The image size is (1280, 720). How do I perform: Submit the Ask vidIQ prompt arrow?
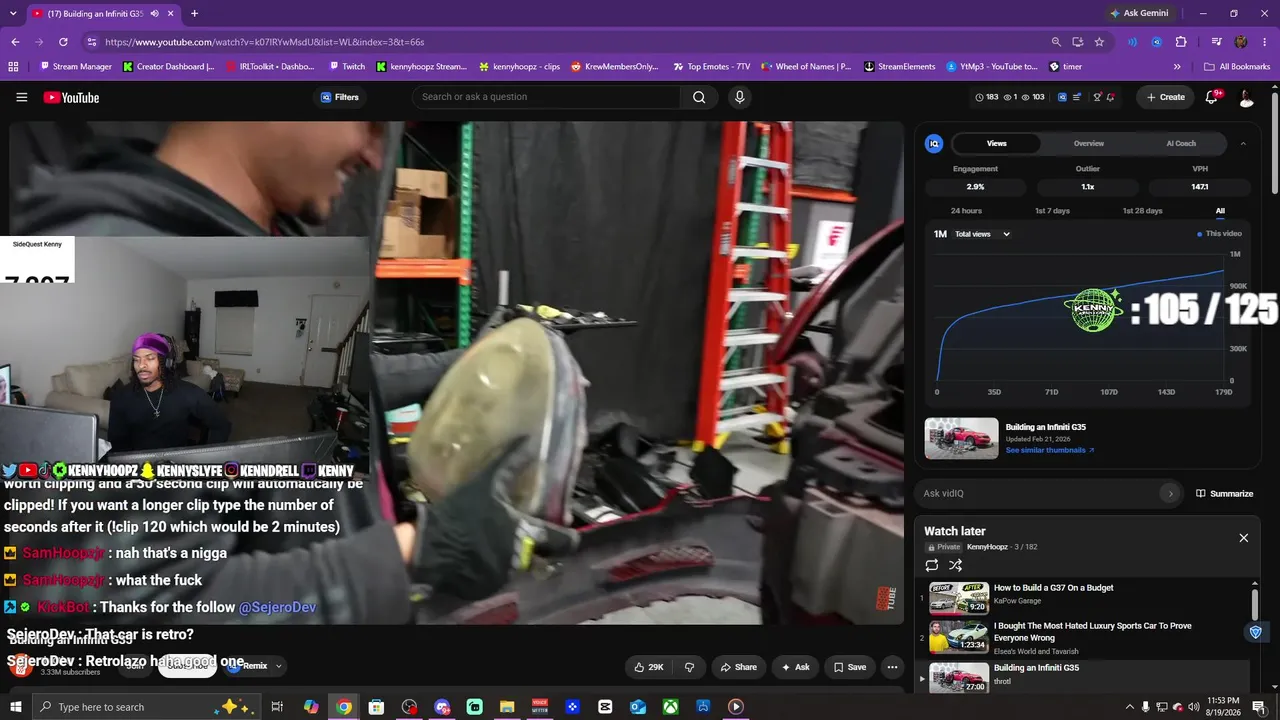1170,493
